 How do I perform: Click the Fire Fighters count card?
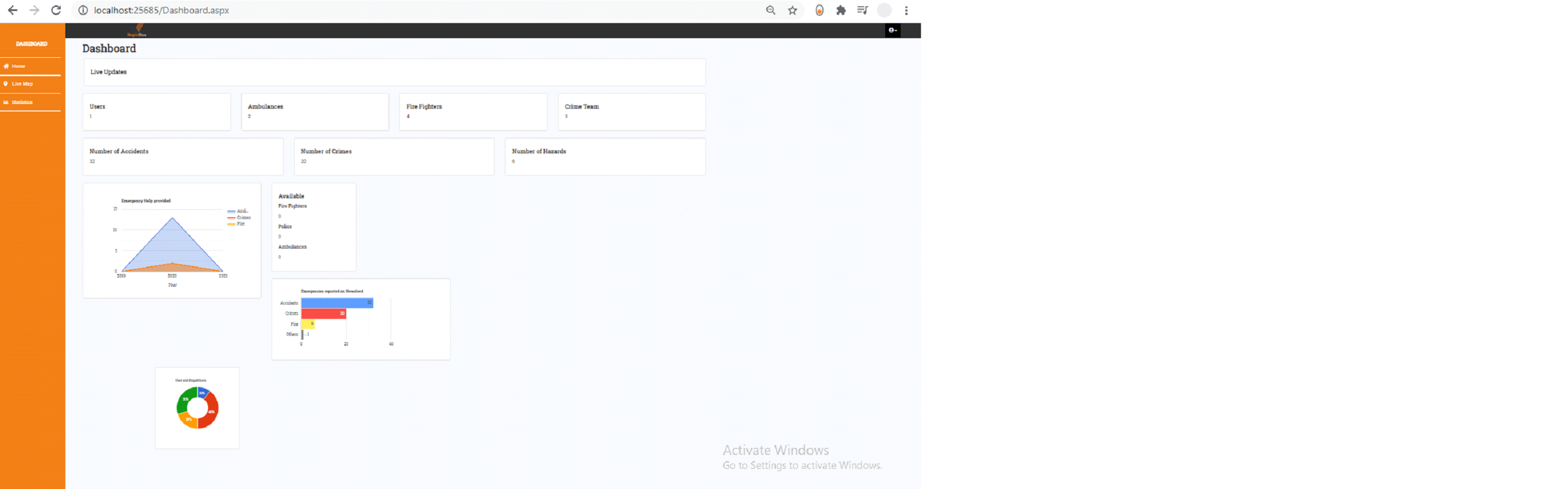tap(474, 112)
